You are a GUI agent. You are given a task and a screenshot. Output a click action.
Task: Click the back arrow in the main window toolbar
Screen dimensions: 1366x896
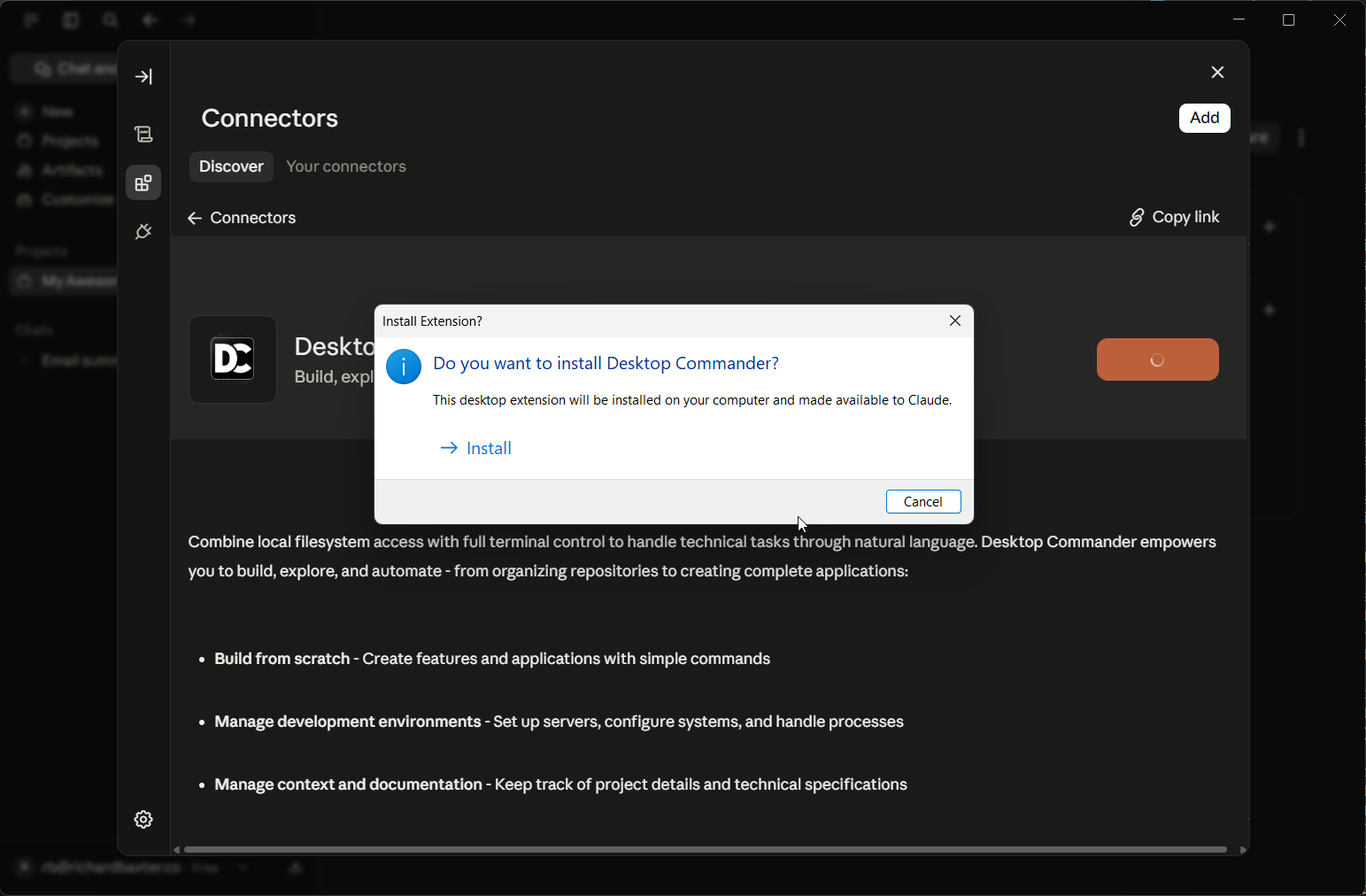tap(150, 20)
